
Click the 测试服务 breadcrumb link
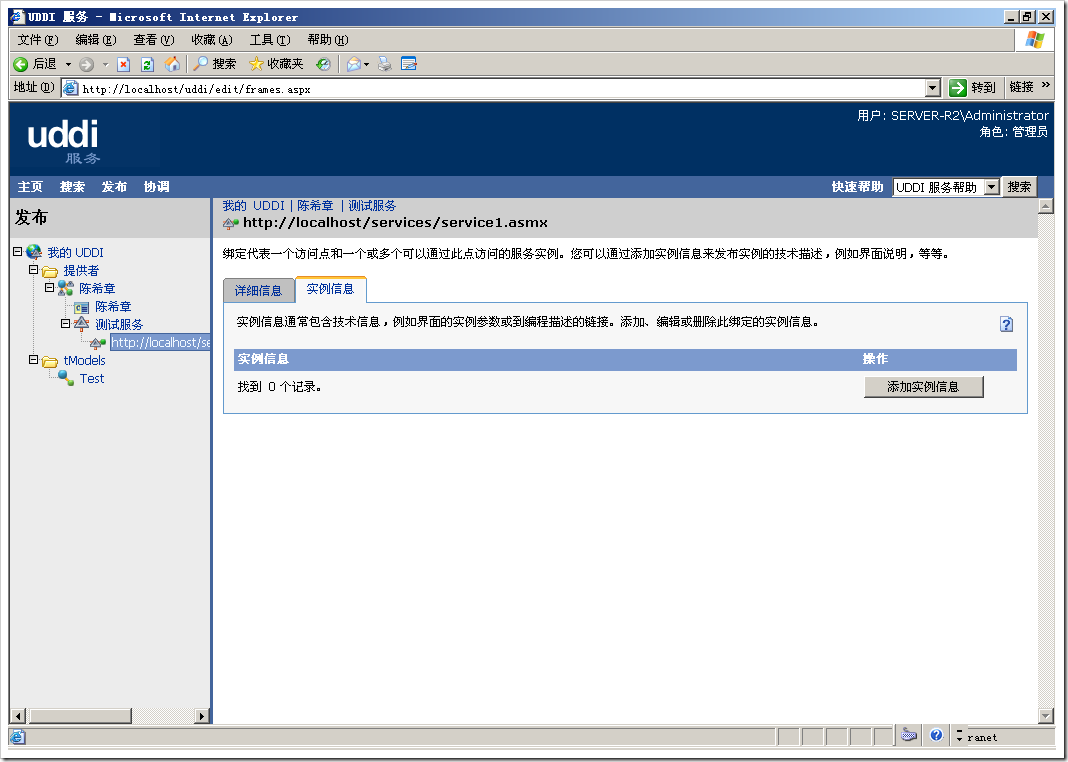[372, 206]
